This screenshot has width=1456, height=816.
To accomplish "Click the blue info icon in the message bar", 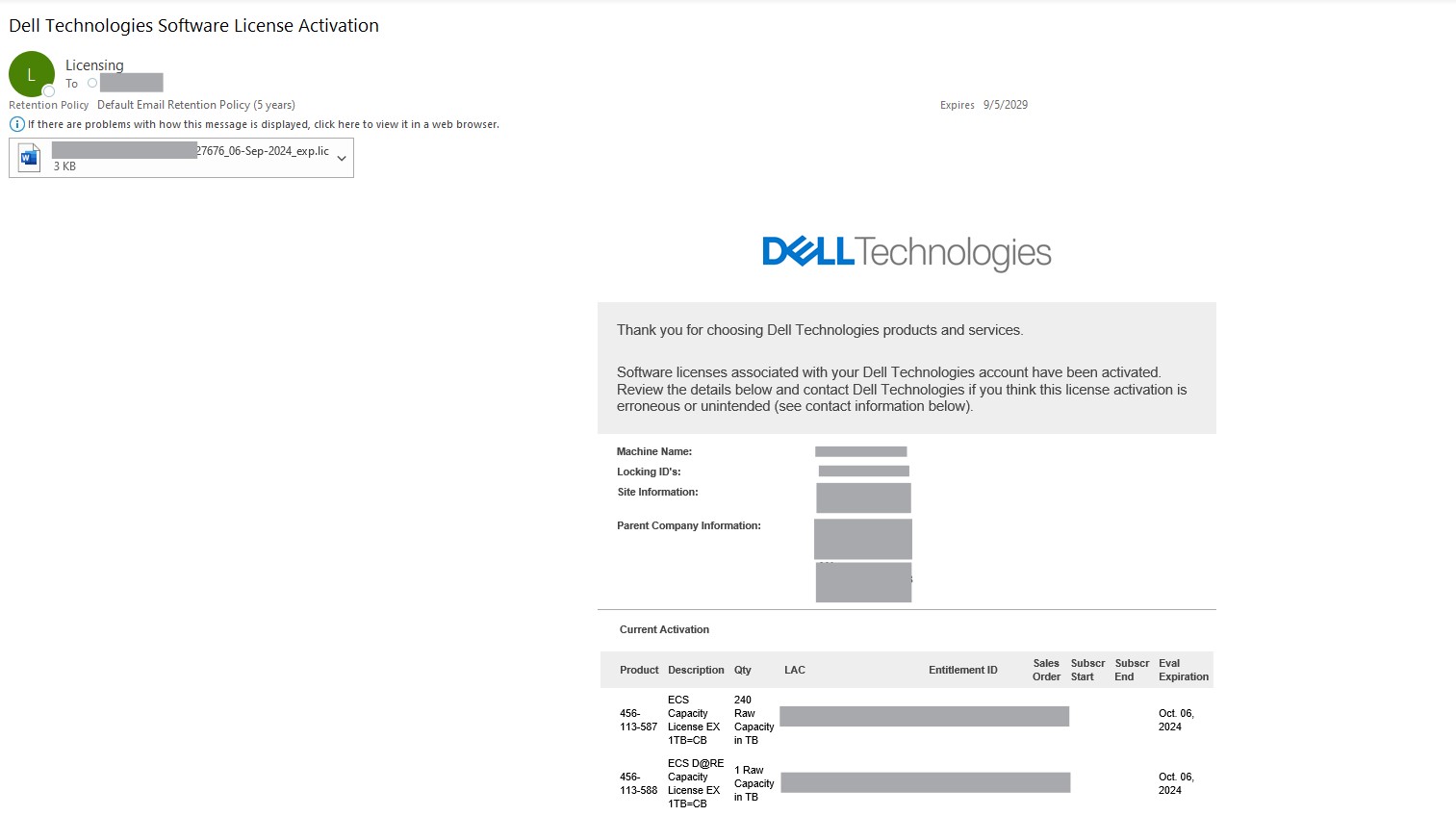I will (x=16, y=124).
